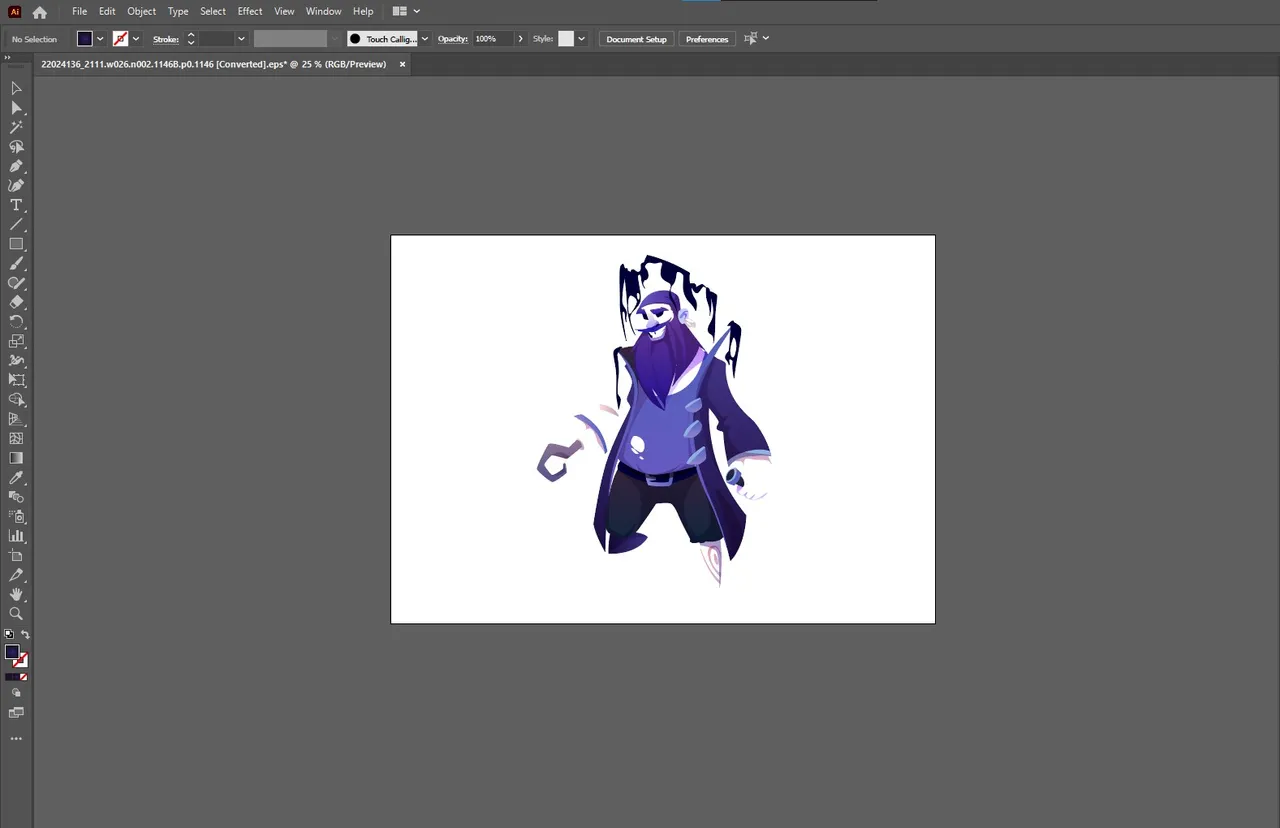Open the File menu

(x=79, y=12)
